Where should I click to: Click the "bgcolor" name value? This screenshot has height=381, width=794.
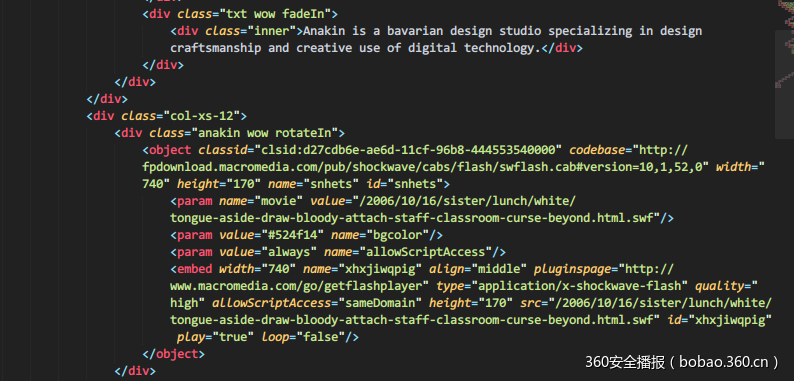398,235
